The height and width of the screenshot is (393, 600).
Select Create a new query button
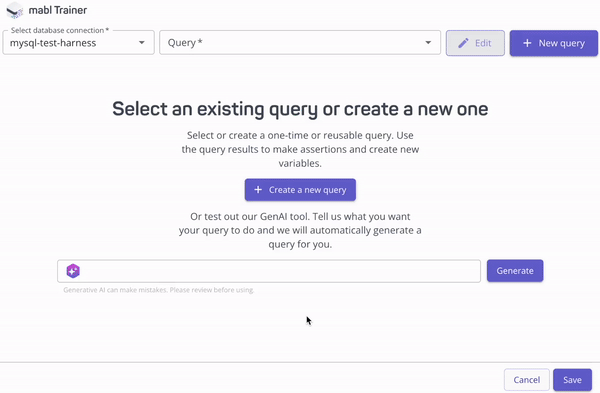[x=300, y=190]
